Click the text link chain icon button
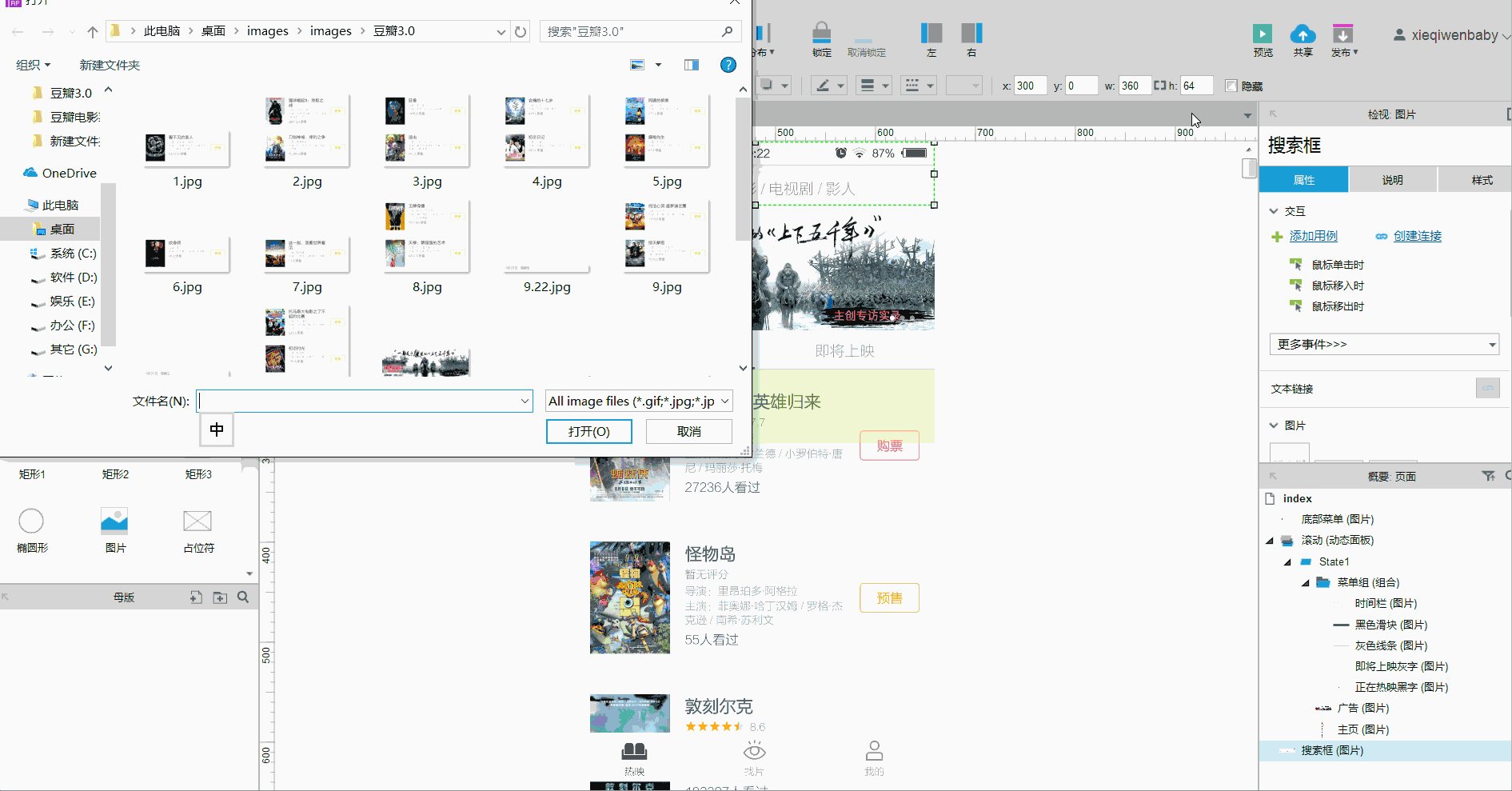1512x791 pixels. pyautogui.click(x=1488, y=388)
